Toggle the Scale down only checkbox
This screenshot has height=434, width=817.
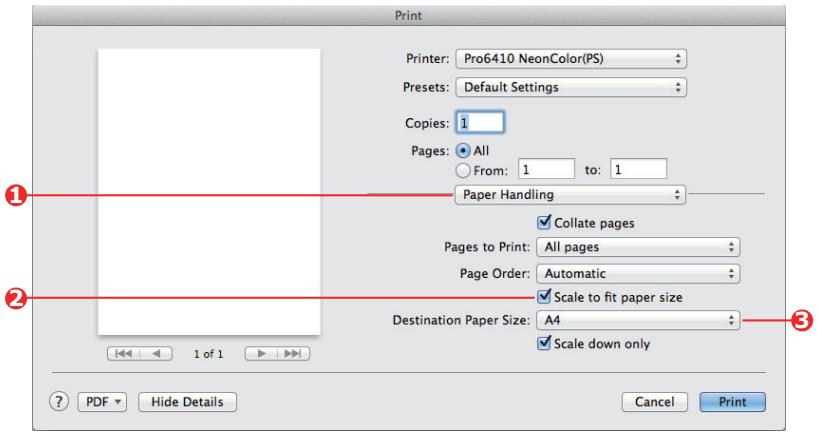click(x=543, y=343)
